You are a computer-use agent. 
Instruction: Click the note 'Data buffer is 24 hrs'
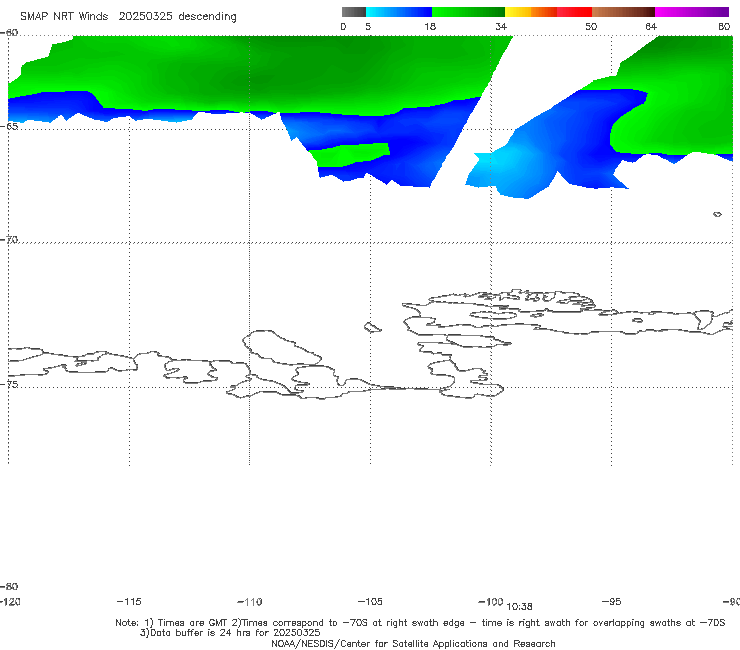[230, 633]
